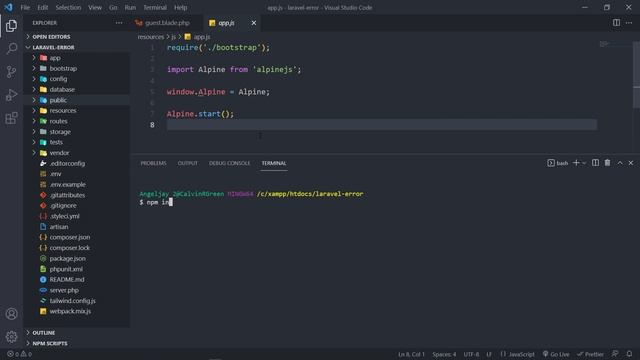
Task: Open the notifications bell in status bar
Action: coord(629,354)
